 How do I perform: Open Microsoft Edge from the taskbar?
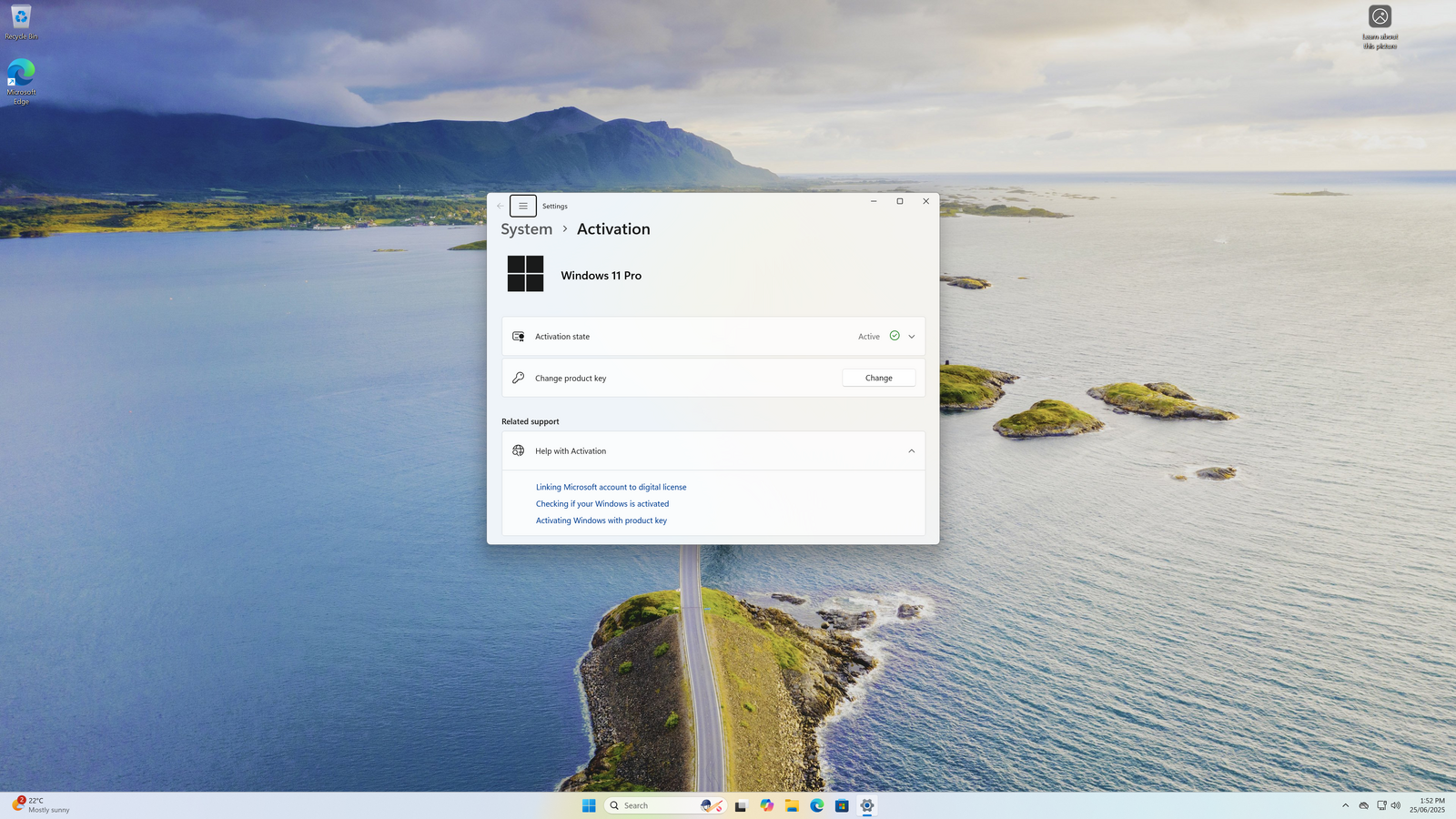(817, 805)
